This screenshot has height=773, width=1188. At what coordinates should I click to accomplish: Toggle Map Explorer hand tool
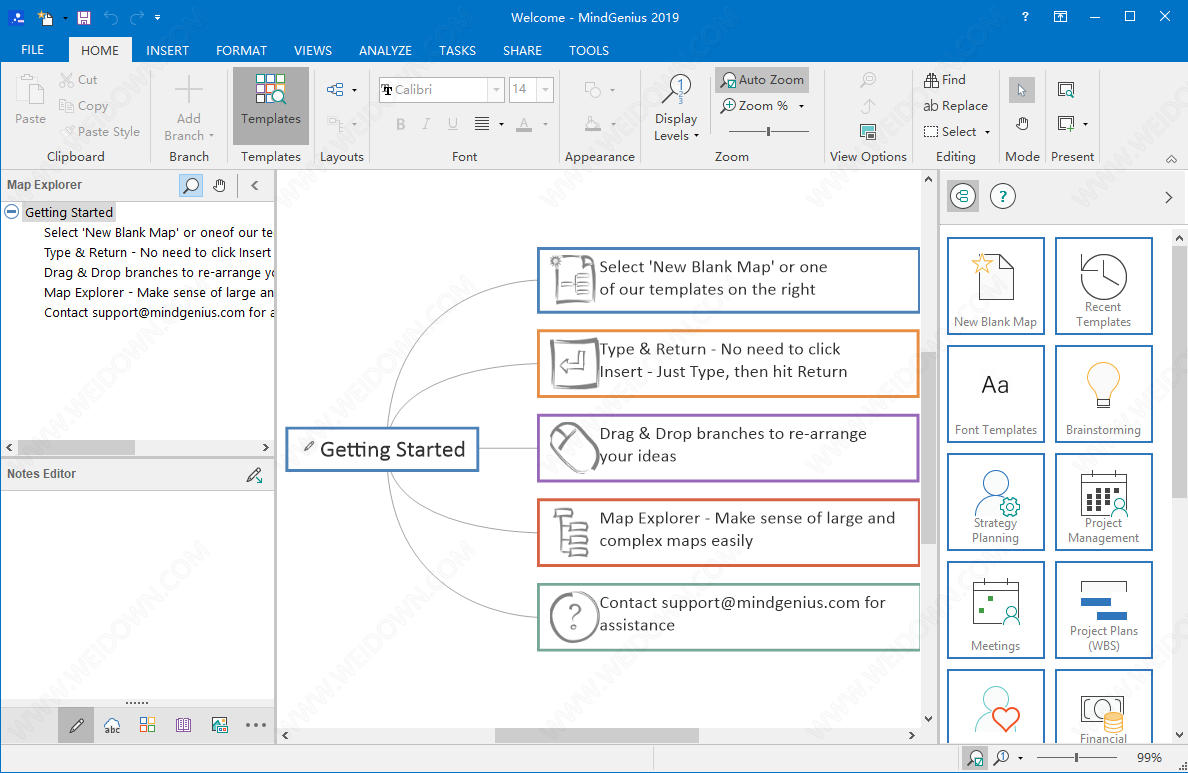tap(220, 185)
